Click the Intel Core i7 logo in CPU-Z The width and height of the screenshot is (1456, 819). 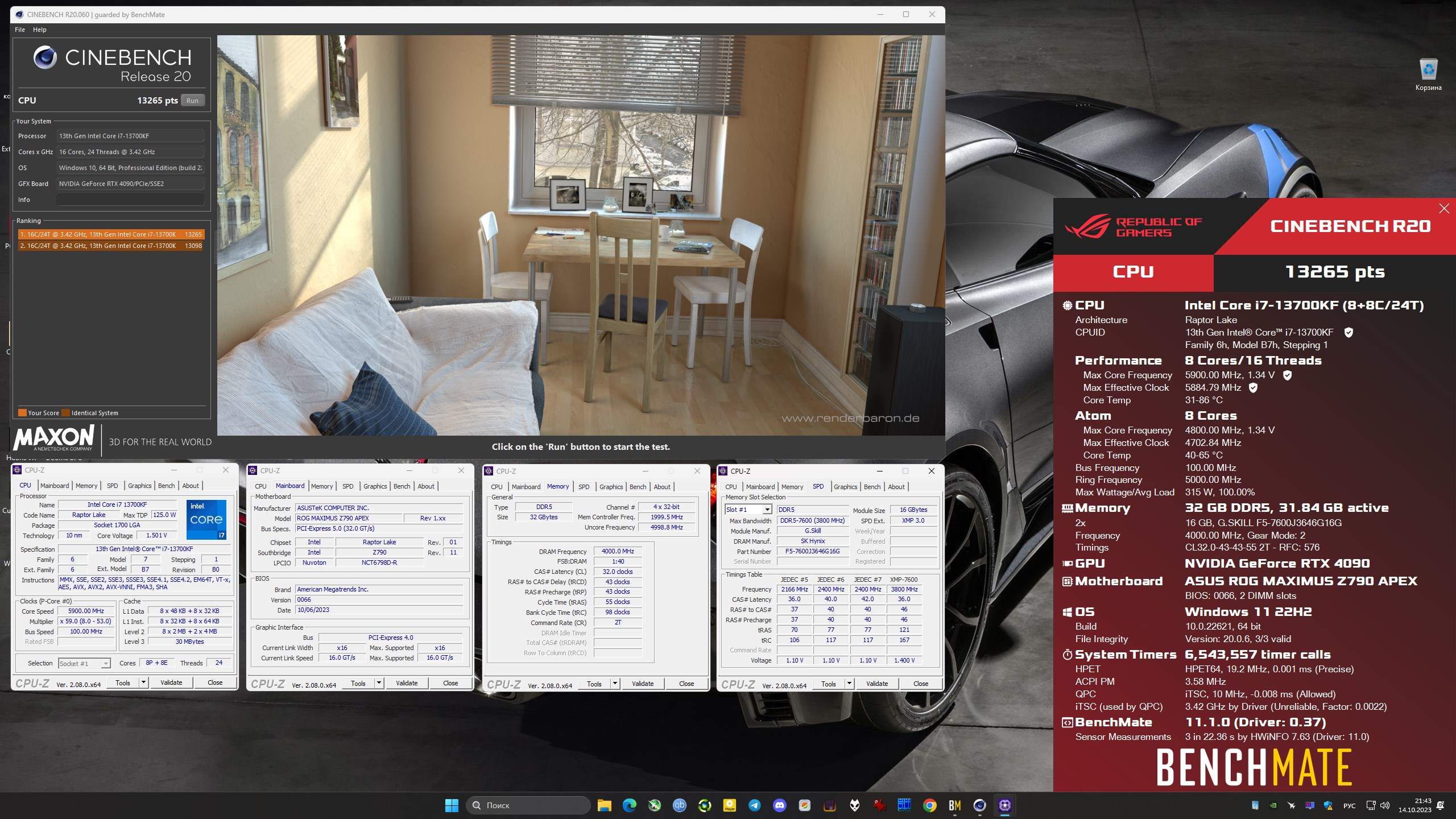(x=206, y=519)
